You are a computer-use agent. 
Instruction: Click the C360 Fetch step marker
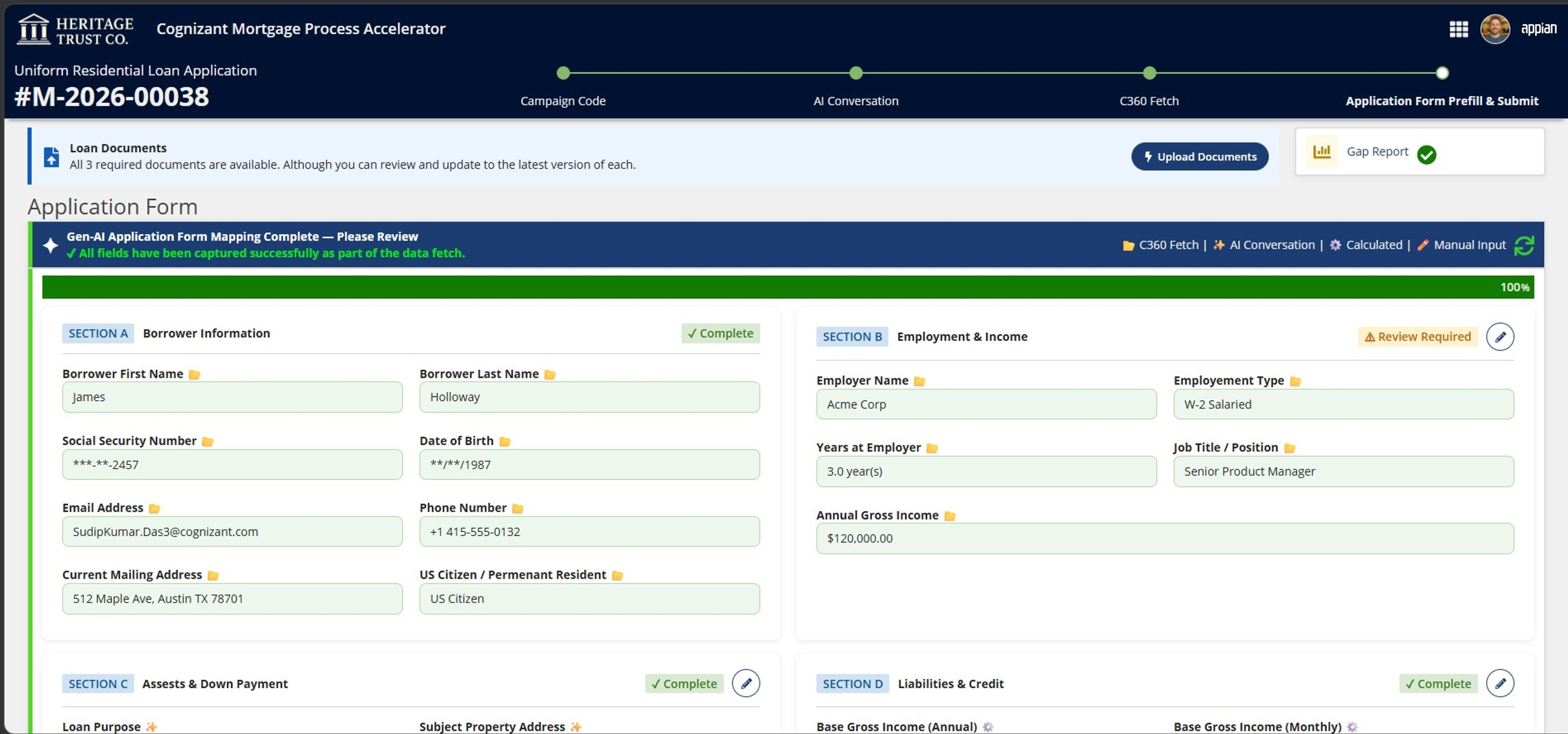click(1149, 73)
